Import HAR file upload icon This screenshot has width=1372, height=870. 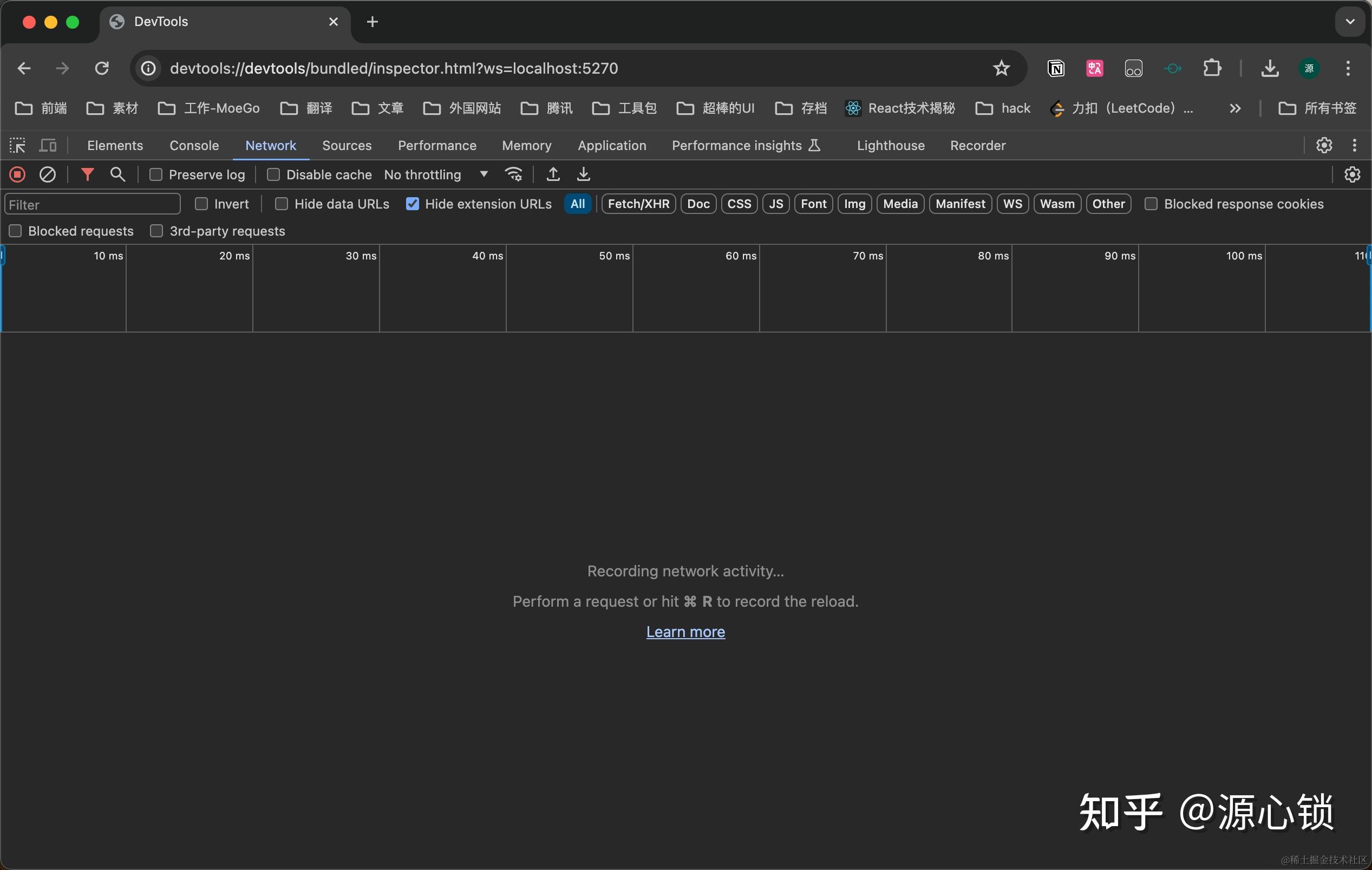(553, 174)
